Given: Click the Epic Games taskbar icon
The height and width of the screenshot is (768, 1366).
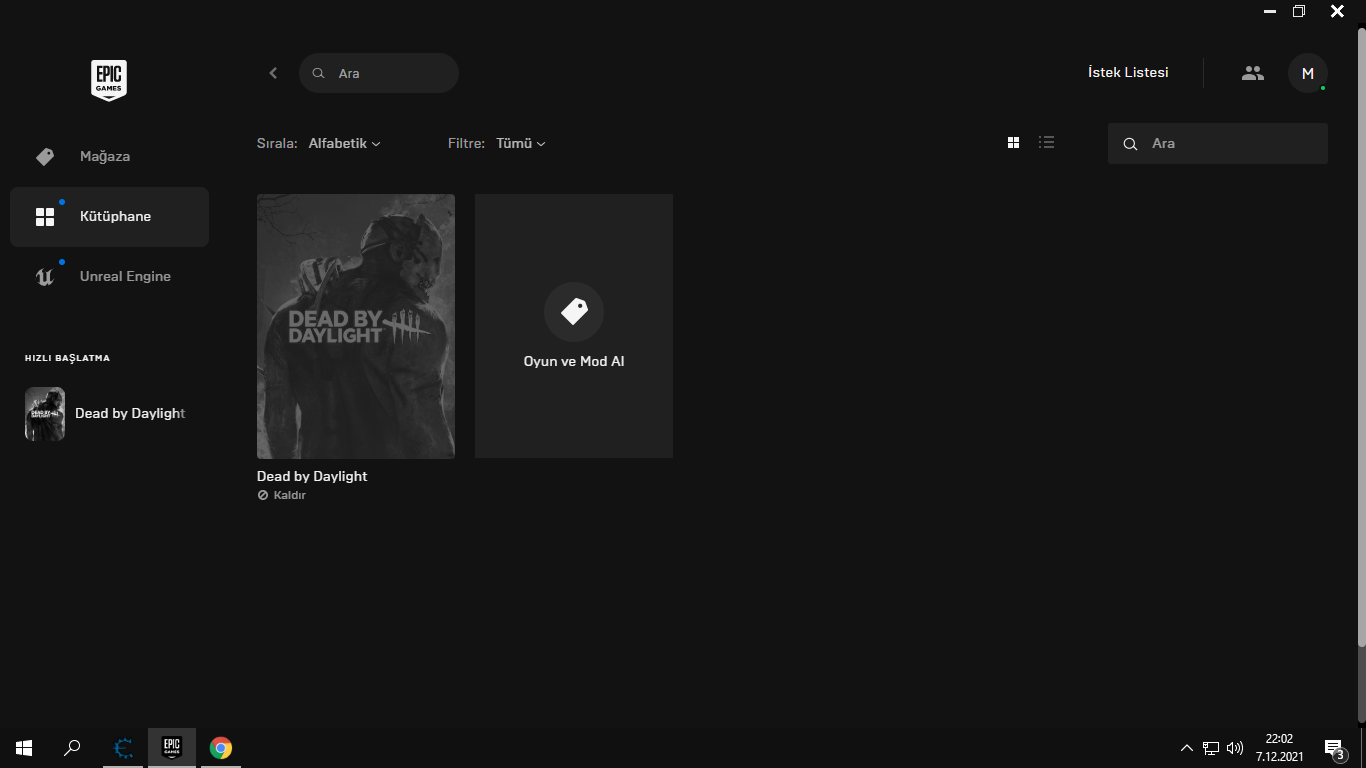Looking at the screenshot, I should click(x=172, y=747).
